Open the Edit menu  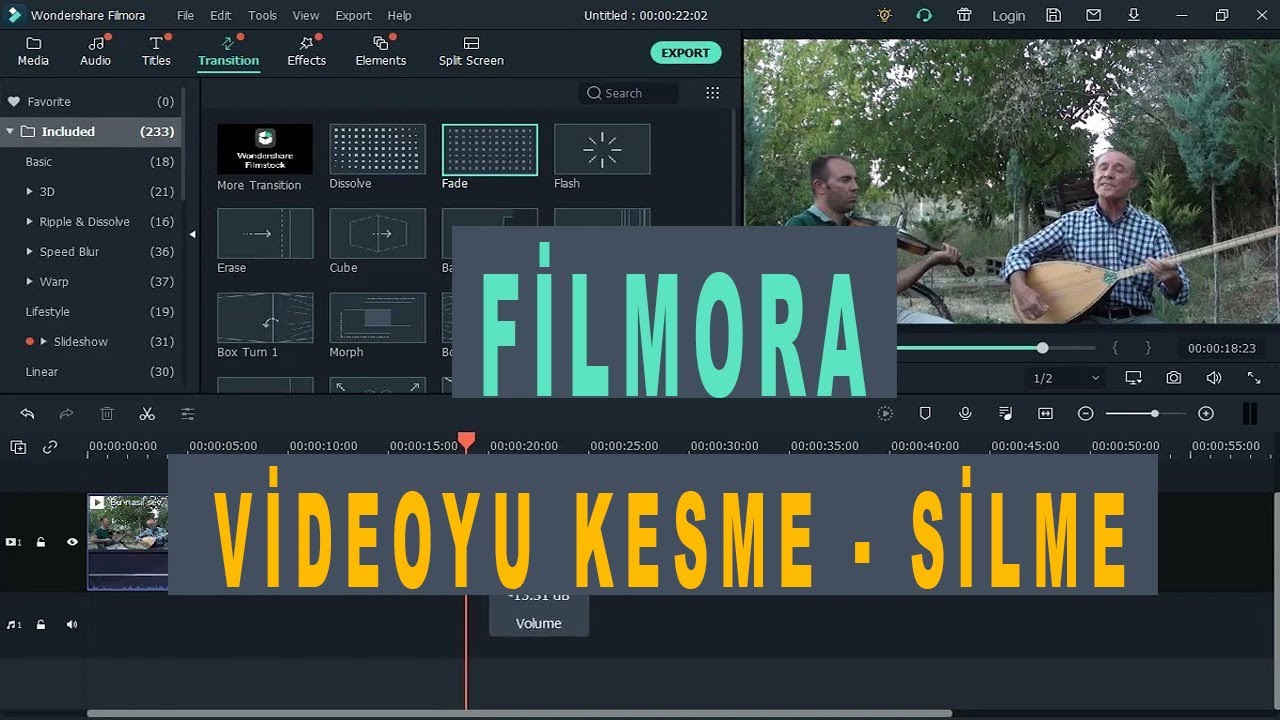point(220,15)
